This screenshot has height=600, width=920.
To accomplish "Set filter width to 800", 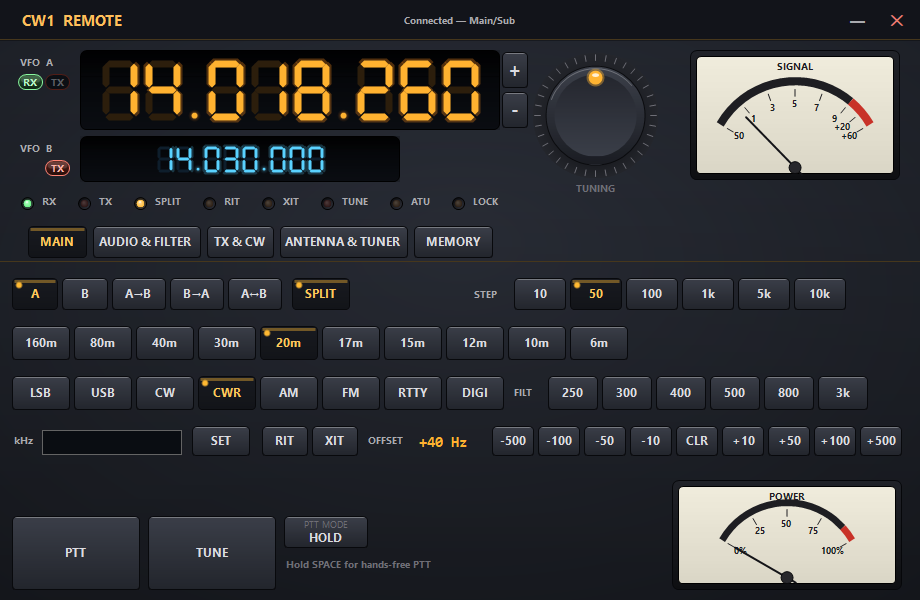I will (789, 393).
